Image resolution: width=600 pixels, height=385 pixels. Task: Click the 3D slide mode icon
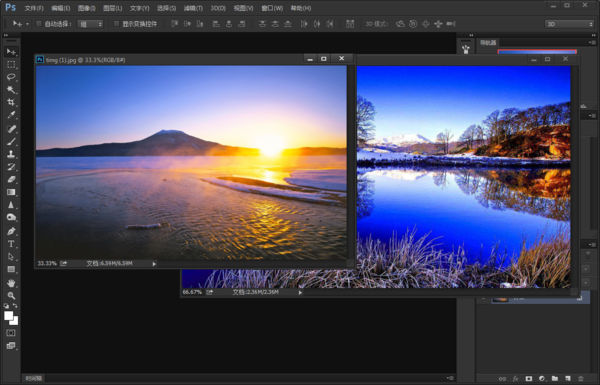point(438,24)
